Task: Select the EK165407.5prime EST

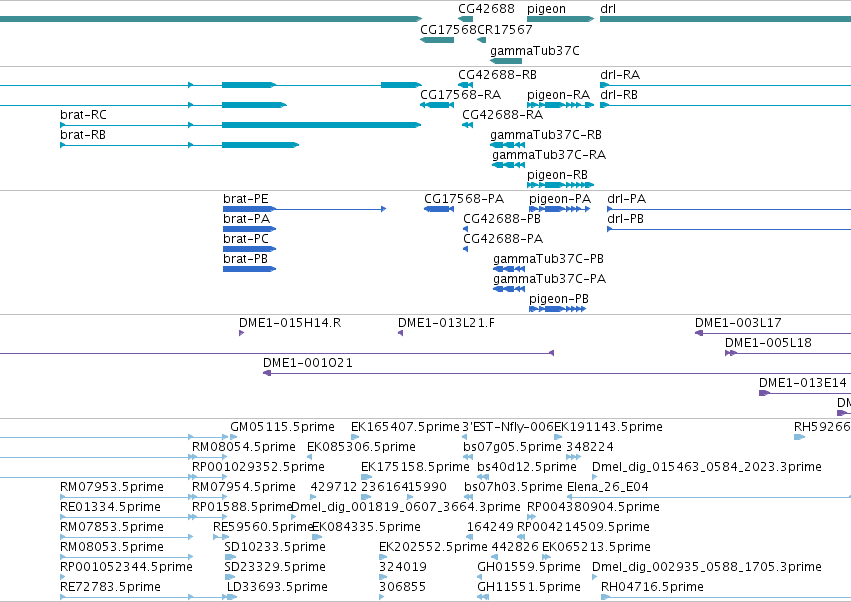Action: click(355, 436)
